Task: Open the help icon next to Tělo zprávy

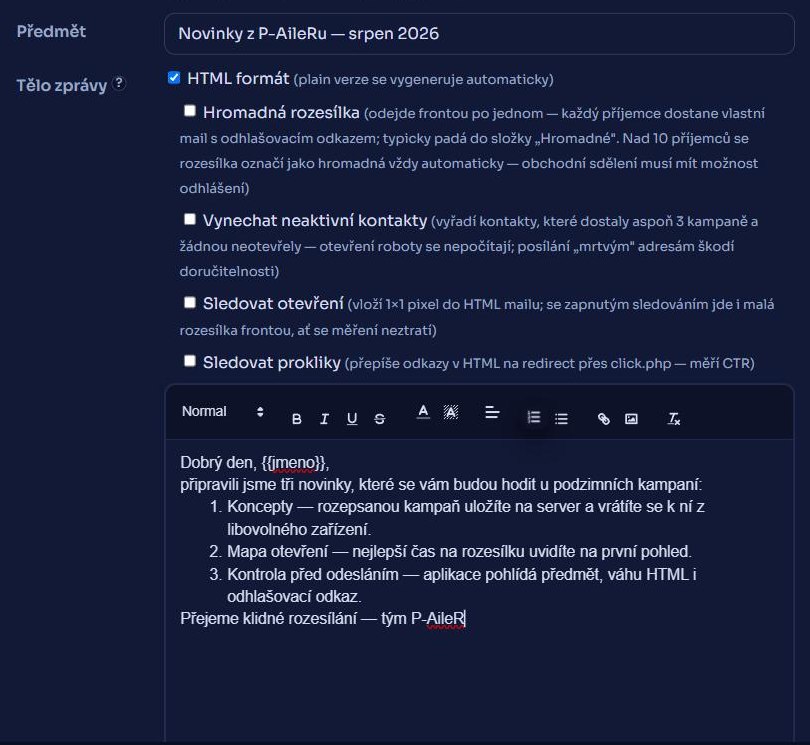Action: tap(119, 83)
